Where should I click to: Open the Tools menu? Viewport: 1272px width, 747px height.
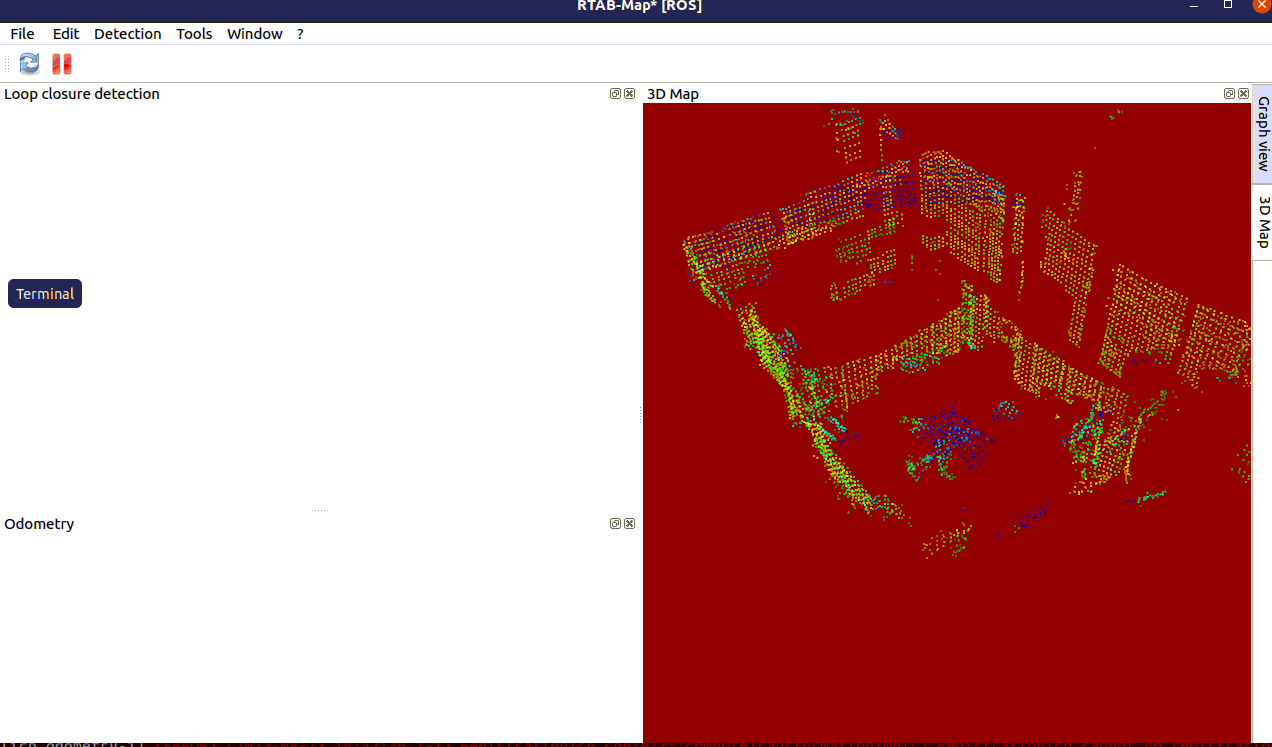point(194,33)
